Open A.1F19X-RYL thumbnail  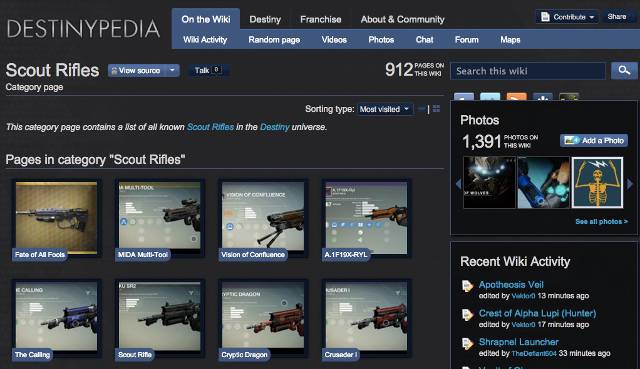pyautogui.click(x=366, y=218)
